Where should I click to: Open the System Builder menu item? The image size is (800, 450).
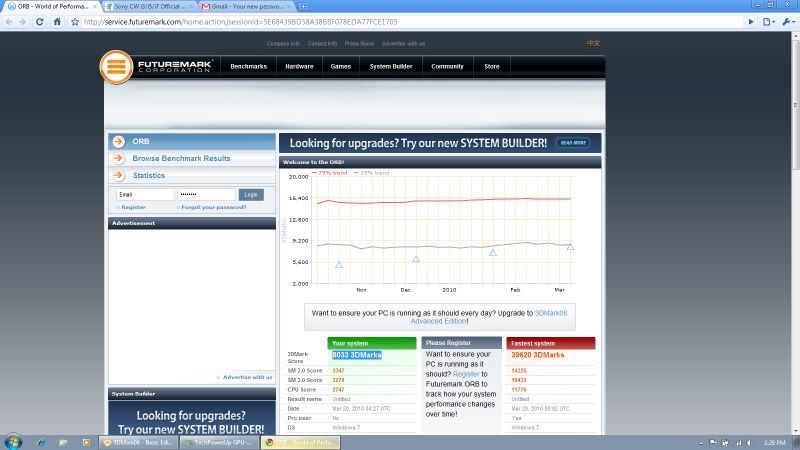[x=390, y=67]
